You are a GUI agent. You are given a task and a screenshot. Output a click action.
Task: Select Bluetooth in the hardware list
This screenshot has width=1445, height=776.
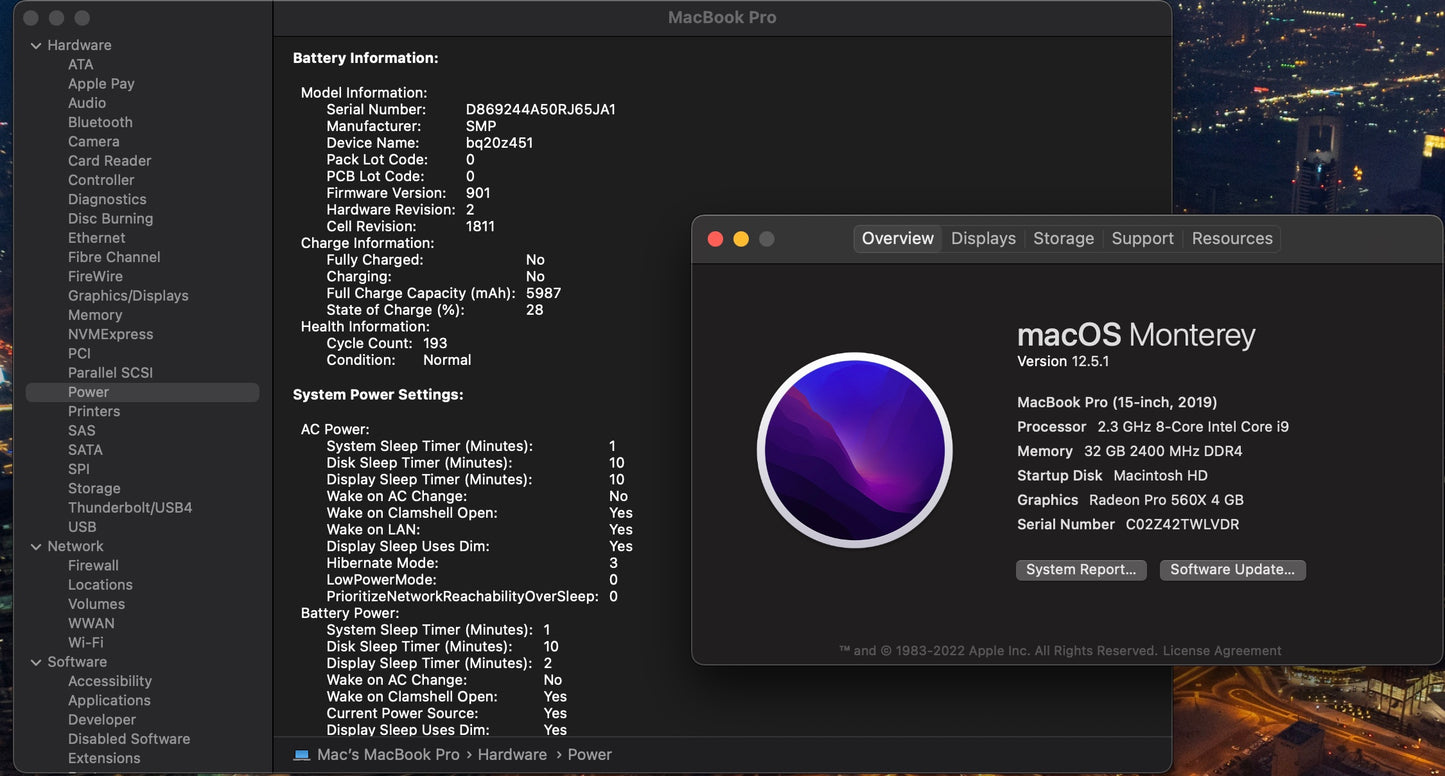click(x=100, y=122)
